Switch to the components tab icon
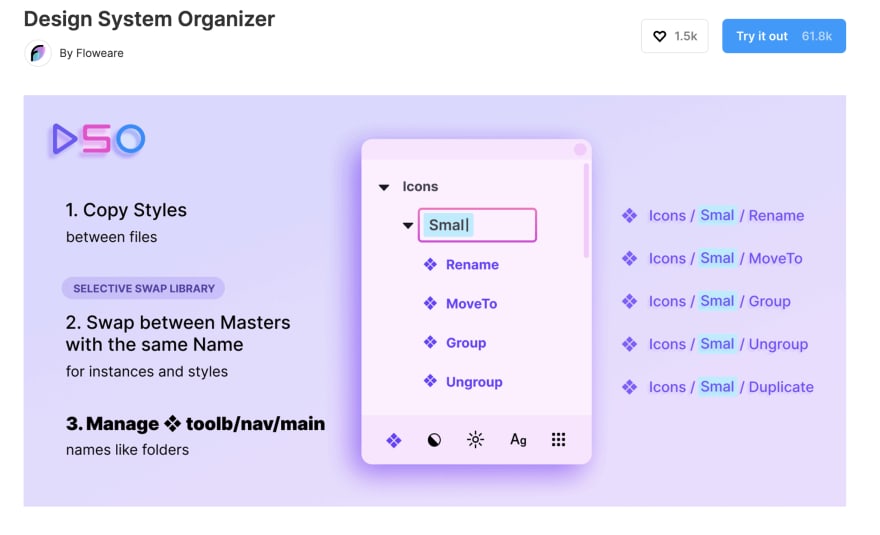The image size is (880, 535). tap(394, 440)
